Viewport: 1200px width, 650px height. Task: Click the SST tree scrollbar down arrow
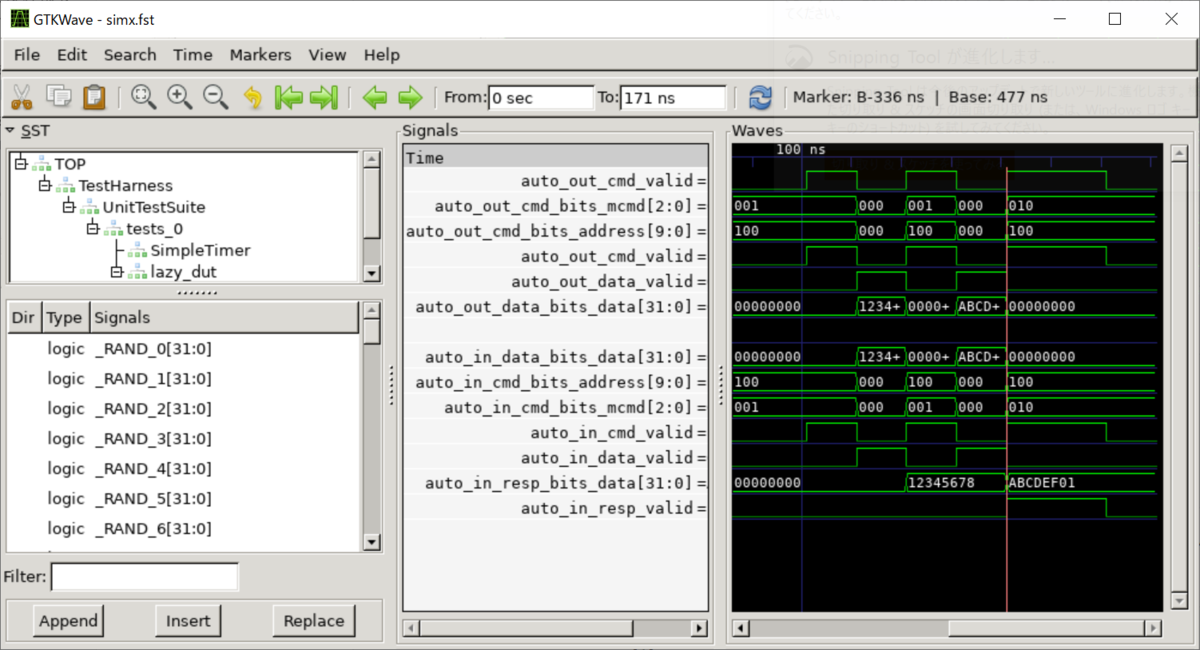(371, 273)
